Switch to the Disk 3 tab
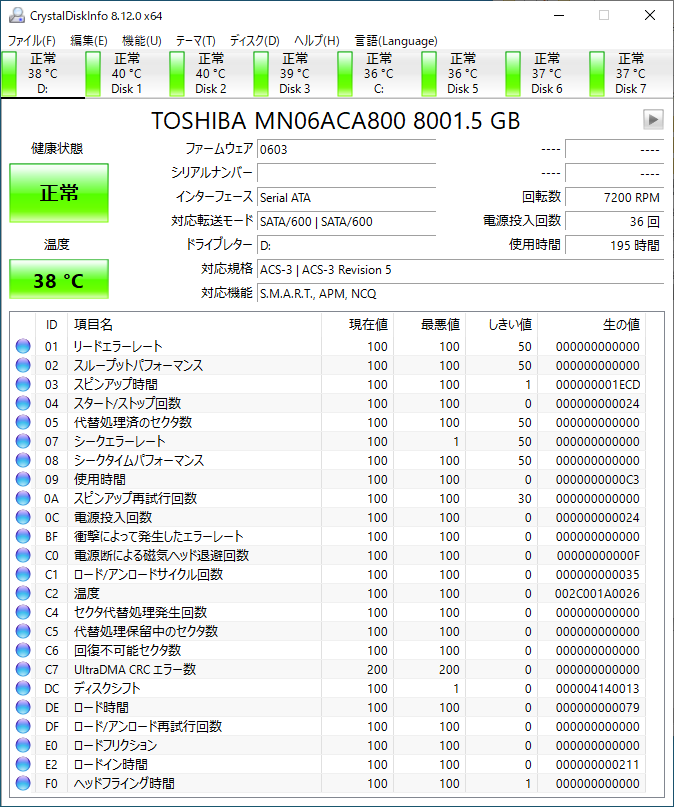 [x=294, y=74]
